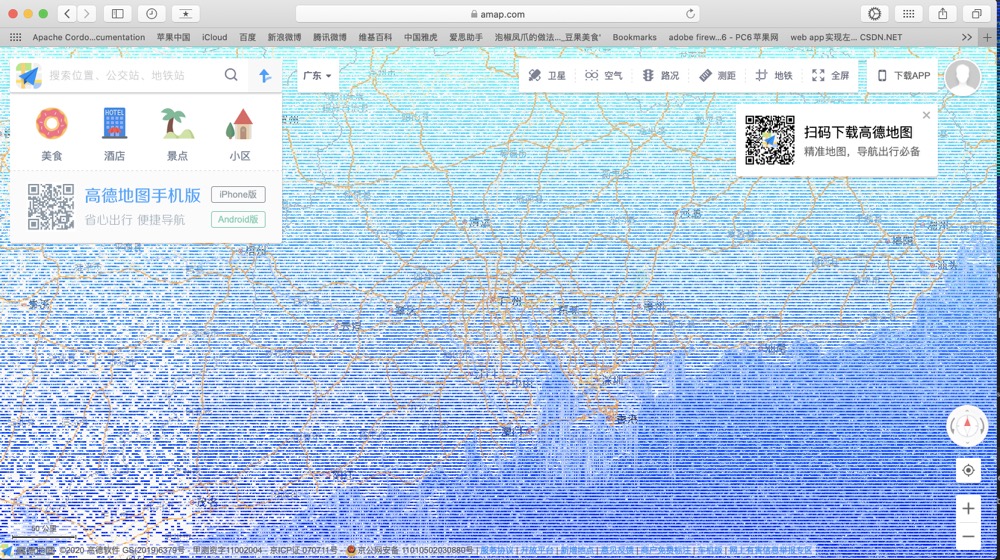Toggle 卫星 satellite map layer
This screenshot has height=560, width=1000.
547,76
